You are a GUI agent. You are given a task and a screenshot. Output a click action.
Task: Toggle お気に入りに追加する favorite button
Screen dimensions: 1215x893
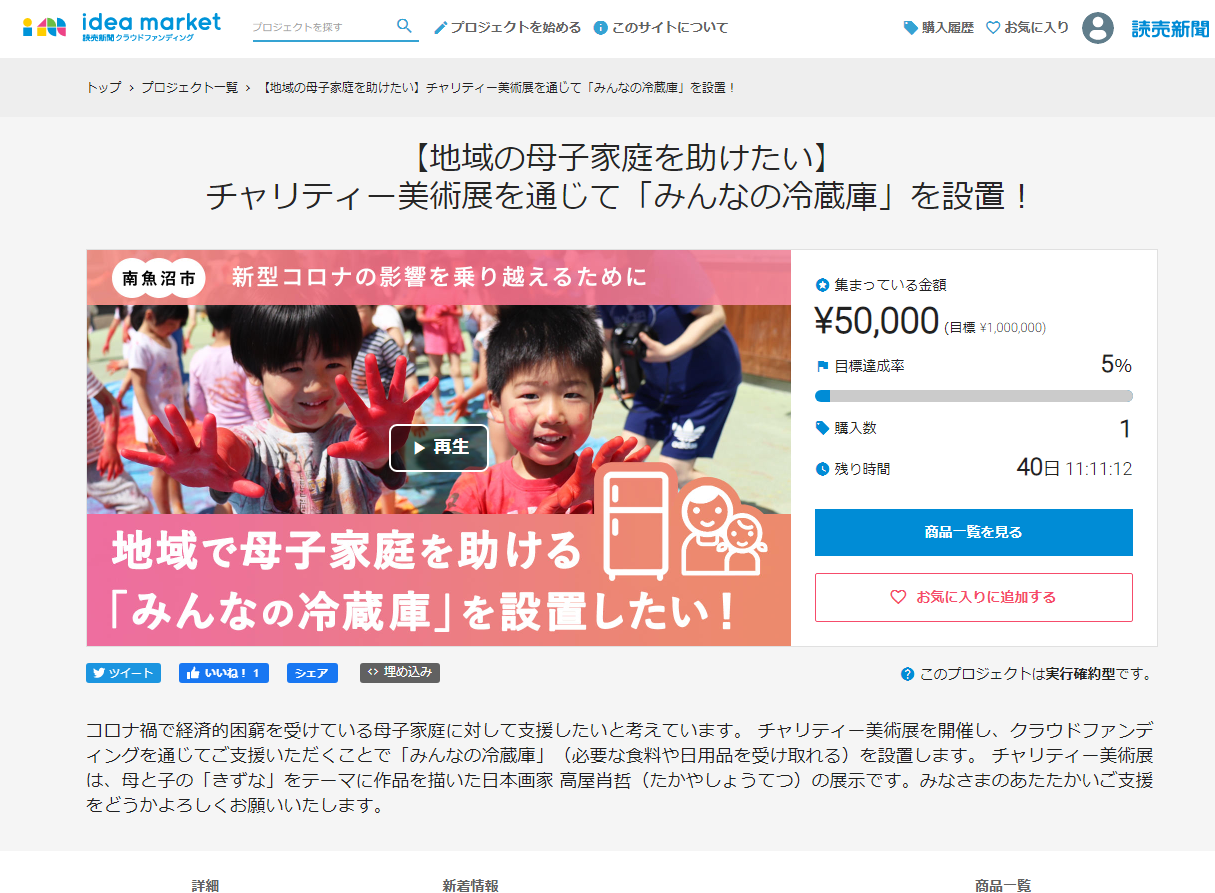(x=974, y=597)
